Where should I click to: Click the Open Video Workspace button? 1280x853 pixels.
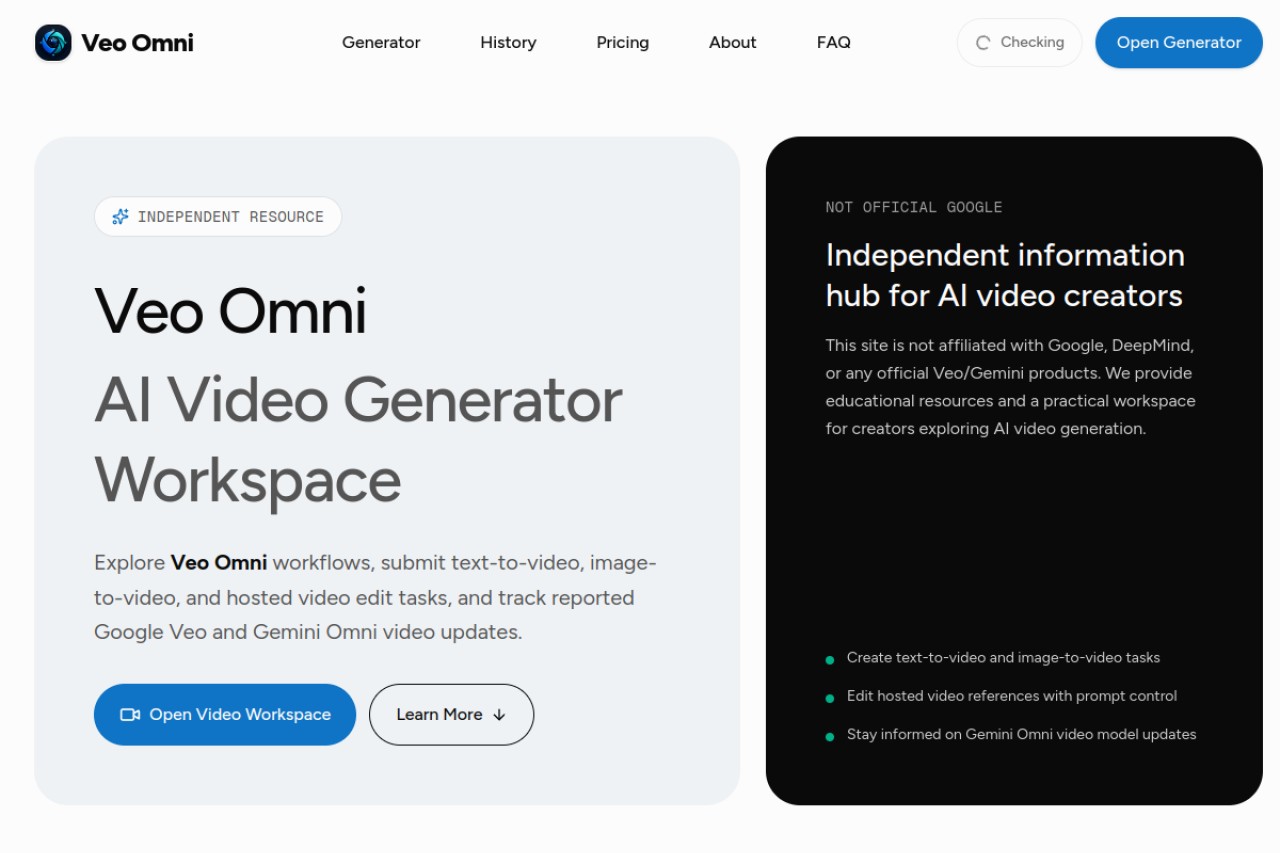click(x=225, y=715)
